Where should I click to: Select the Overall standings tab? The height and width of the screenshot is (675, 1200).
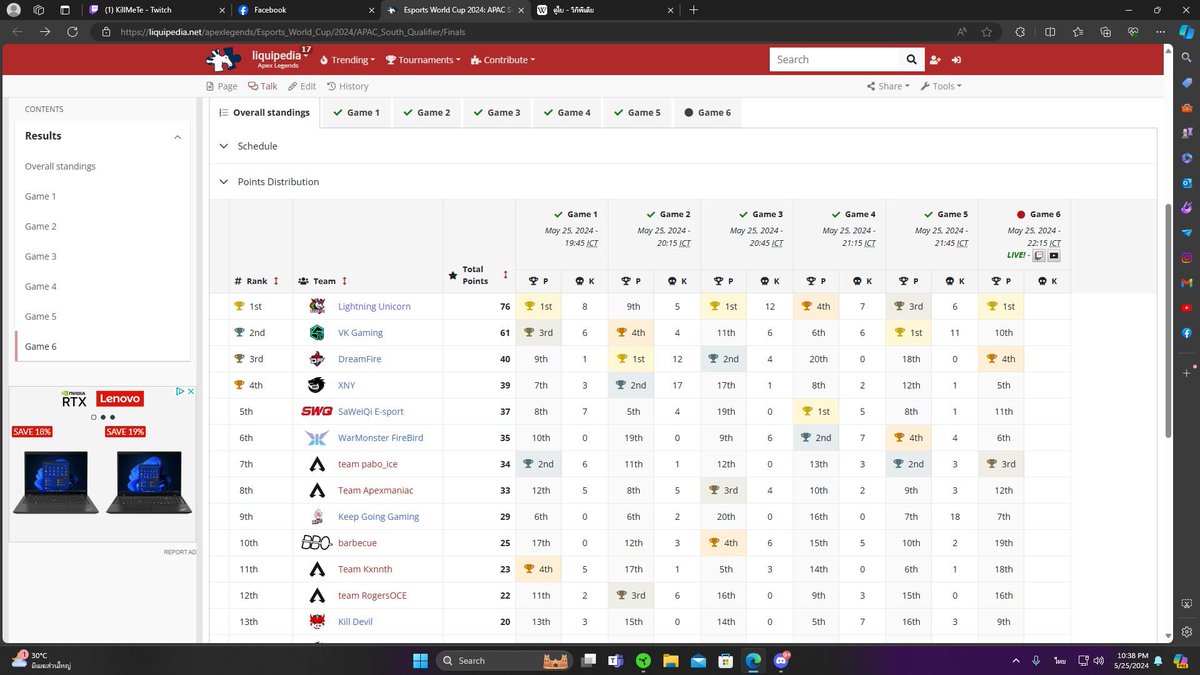point(265,113)
